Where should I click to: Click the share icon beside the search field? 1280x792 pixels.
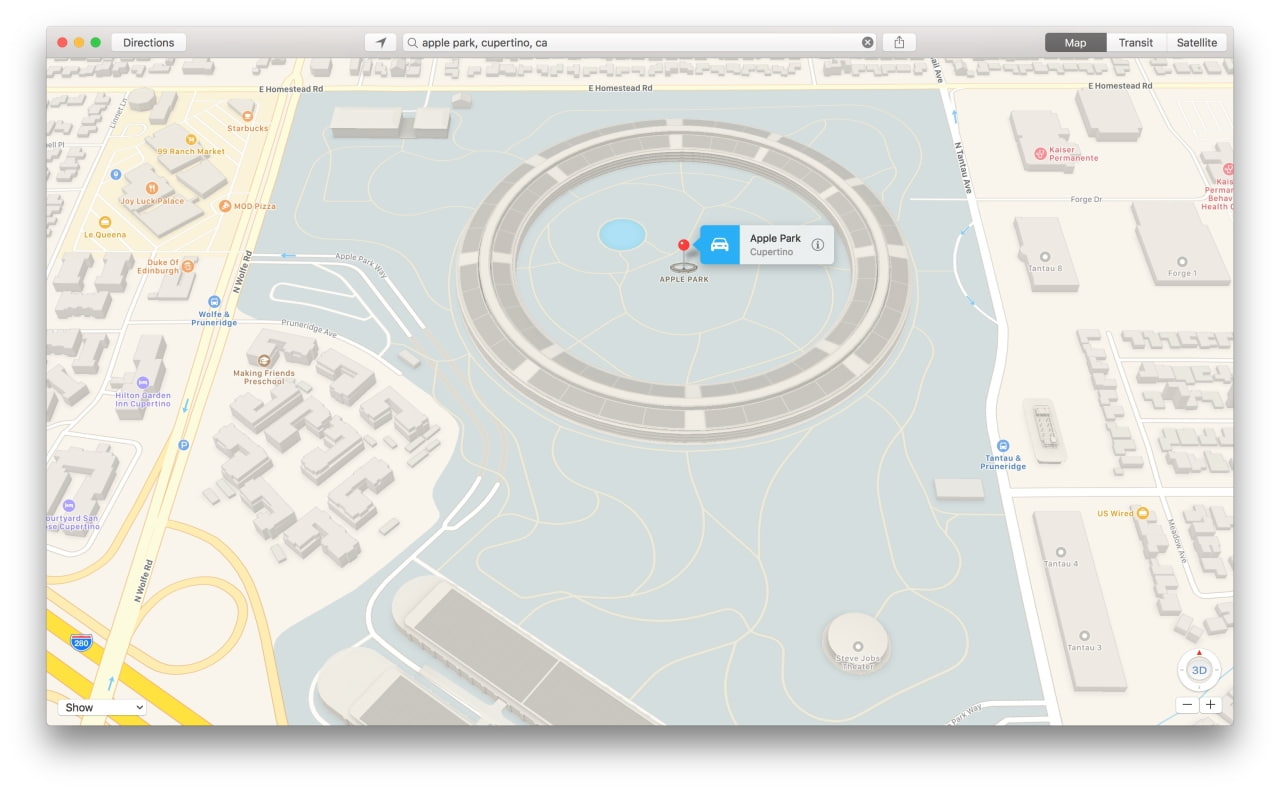coord(898,42)
